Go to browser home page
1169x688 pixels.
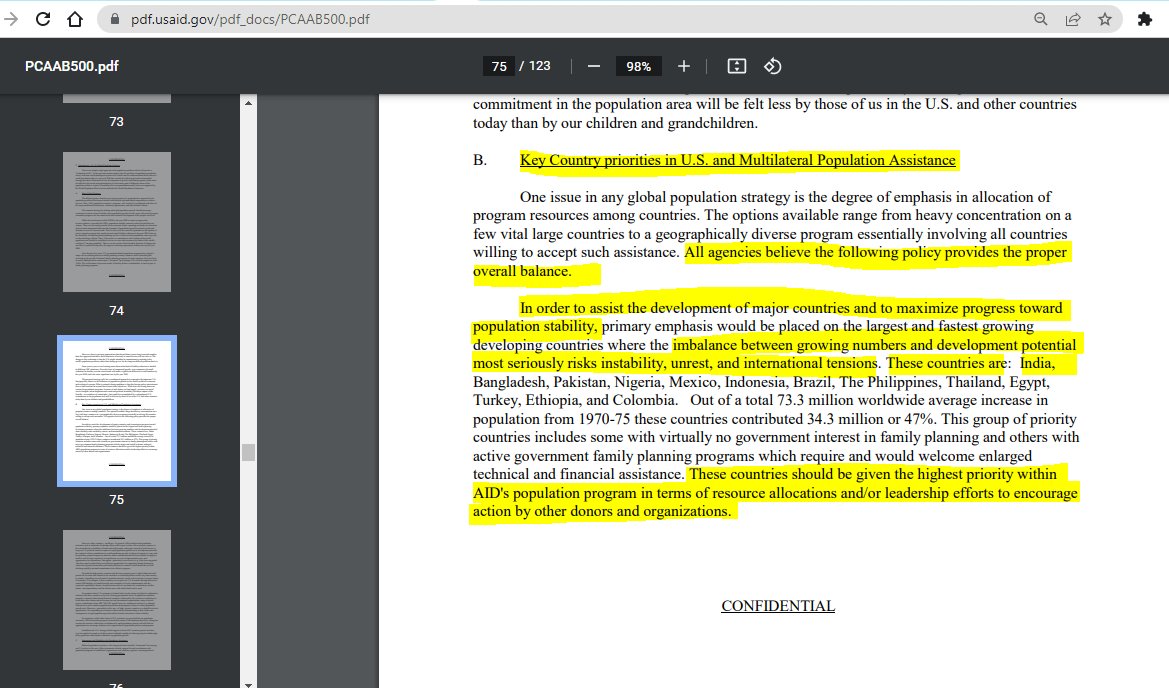click(75, 19)
